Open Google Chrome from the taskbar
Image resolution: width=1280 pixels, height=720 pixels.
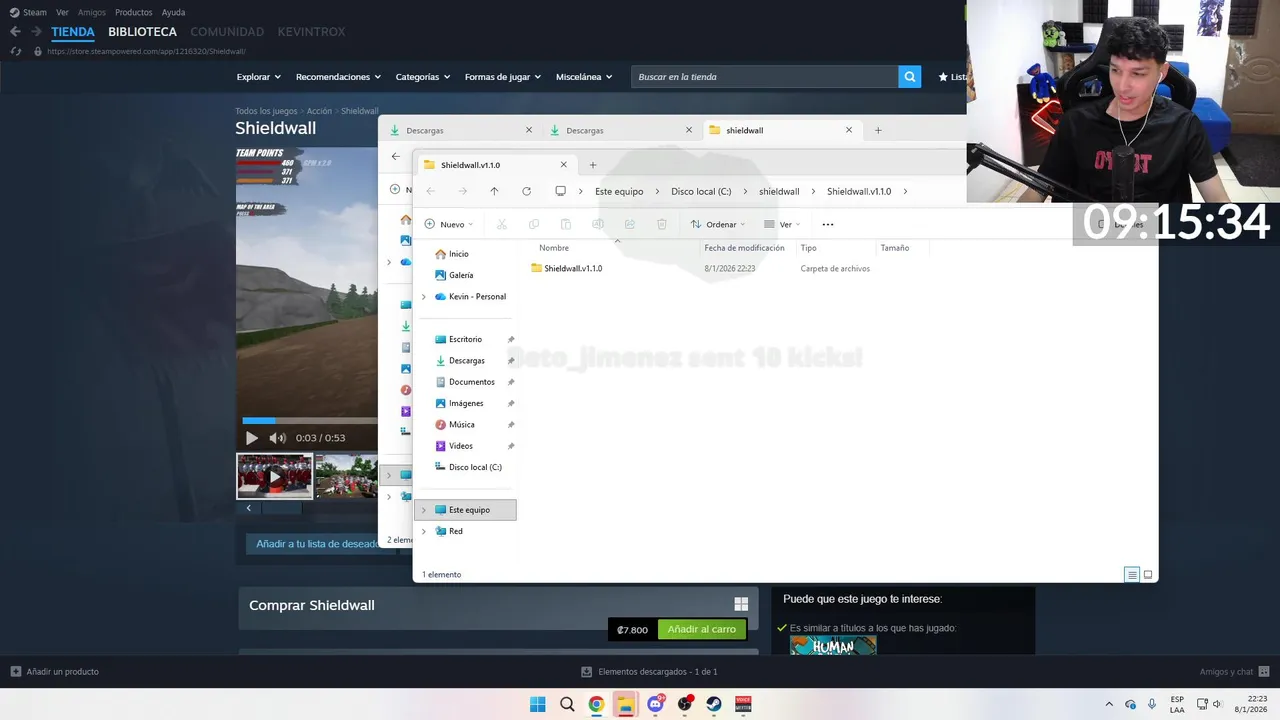596,704
